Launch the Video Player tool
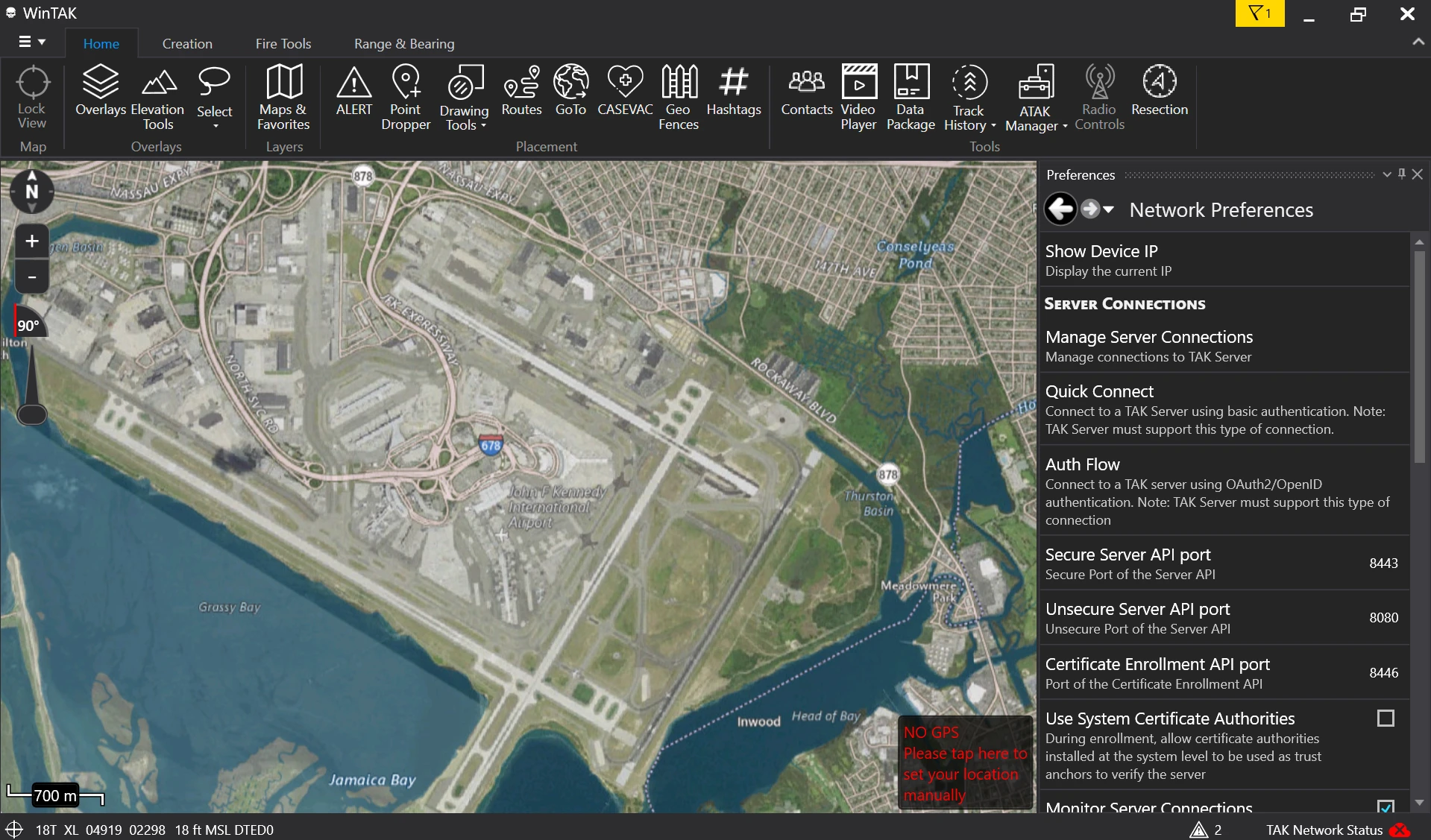The image size is (1431, 840). pos(858,98)
